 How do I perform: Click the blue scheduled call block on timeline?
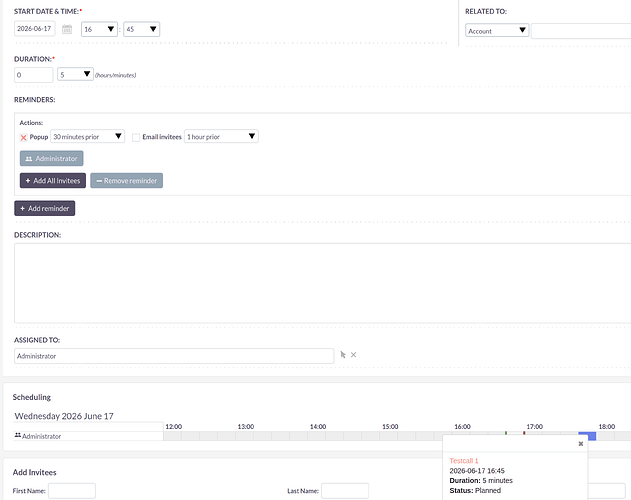587,436
